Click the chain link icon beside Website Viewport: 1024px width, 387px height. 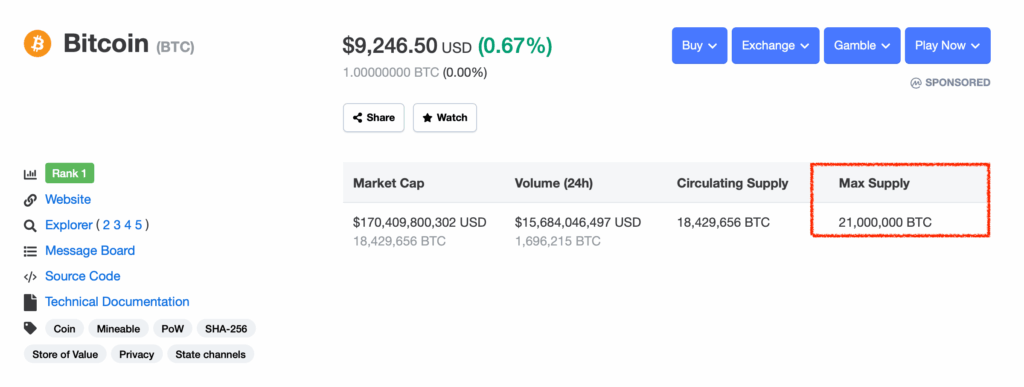pos(30,200)
